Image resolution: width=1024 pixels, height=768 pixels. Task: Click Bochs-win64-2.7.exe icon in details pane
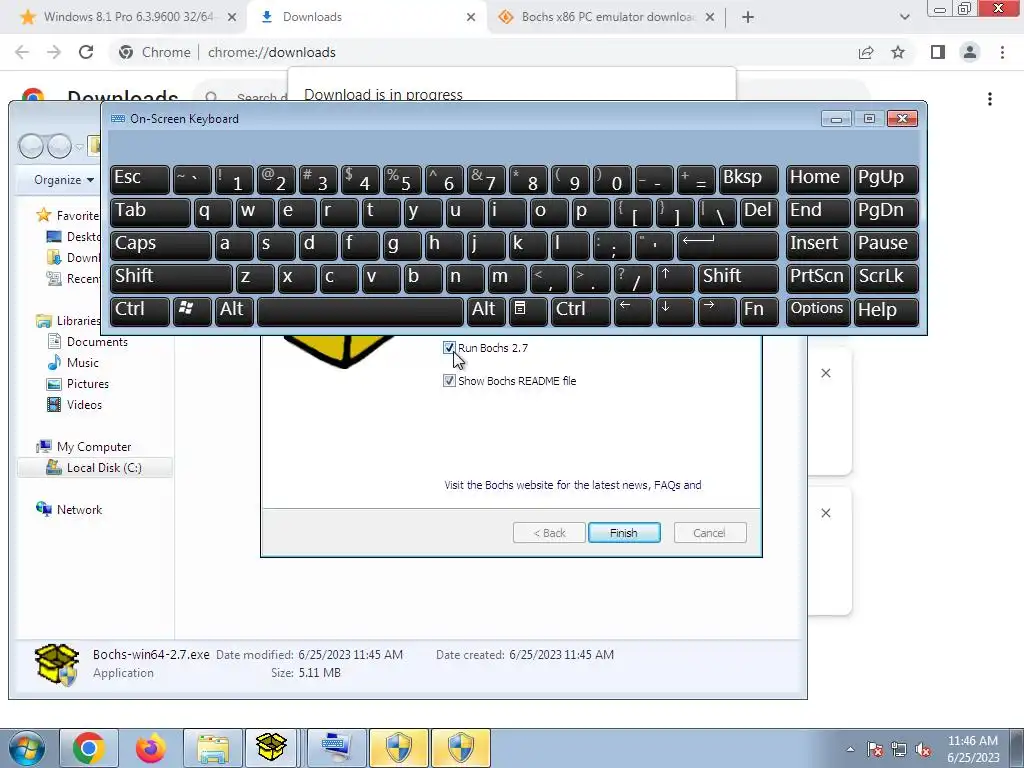point(57,664)
